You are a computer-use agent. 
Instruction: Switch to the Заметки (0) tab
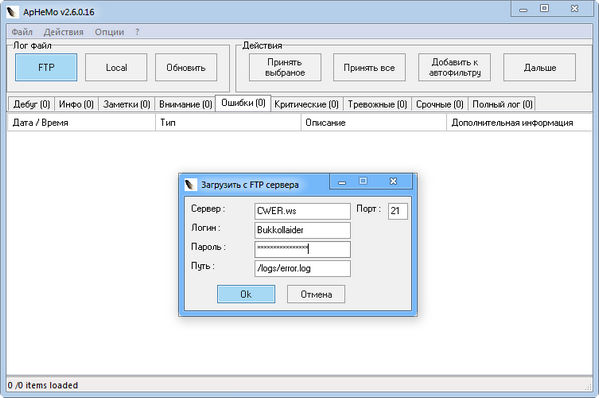point(126,104)
